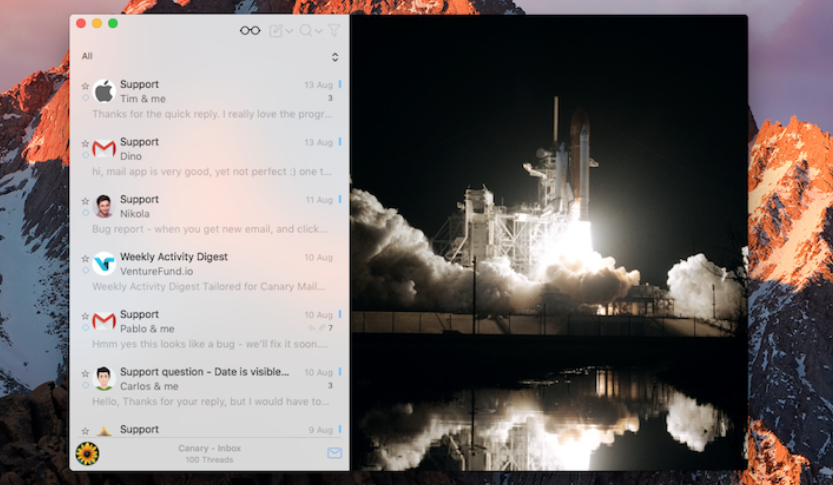Open preview 'Bug report – when you get new email'
The width and height of the screenshot is (833, 485).
(x=209, y=229)
